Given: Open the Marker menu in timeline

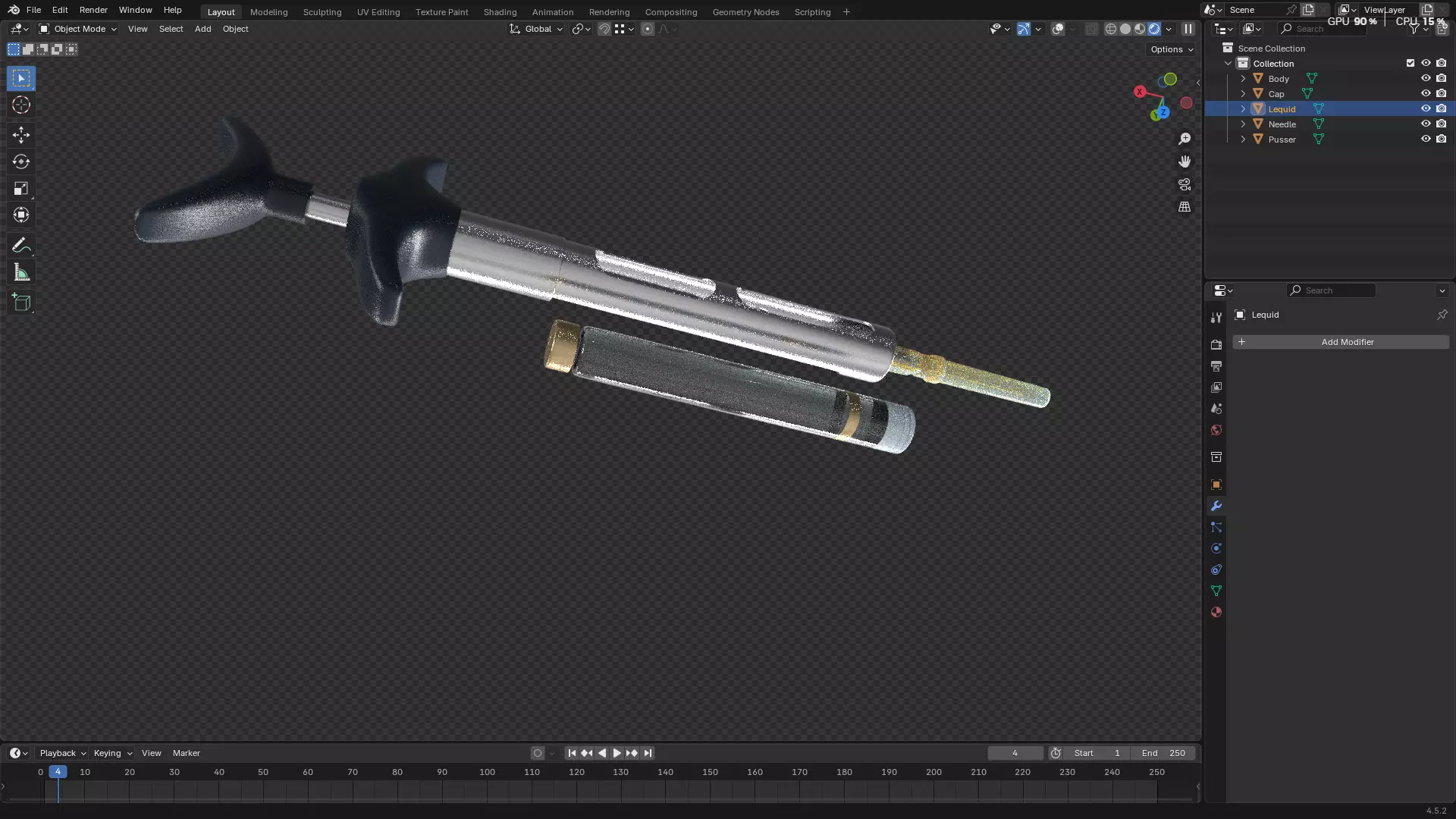Looking at the screenshot, I should click(x=186, y=753).
